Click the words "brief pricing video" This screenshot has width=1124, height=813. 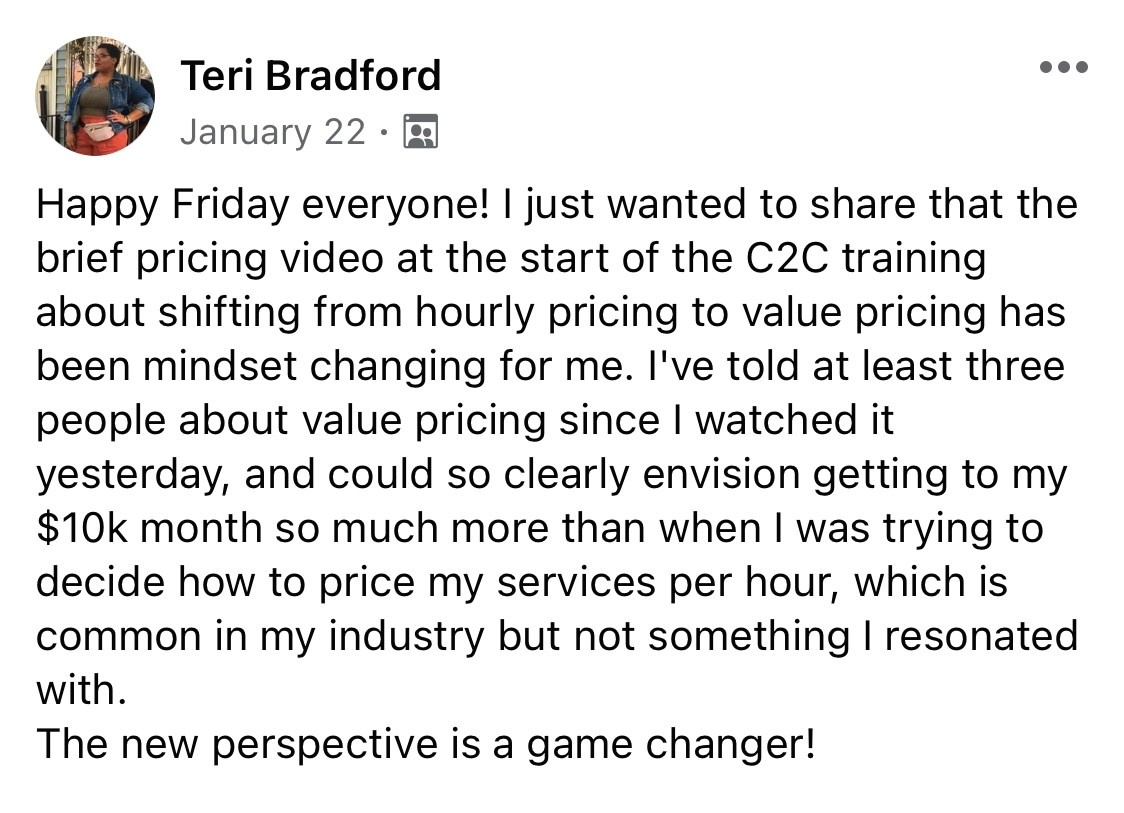210,259
